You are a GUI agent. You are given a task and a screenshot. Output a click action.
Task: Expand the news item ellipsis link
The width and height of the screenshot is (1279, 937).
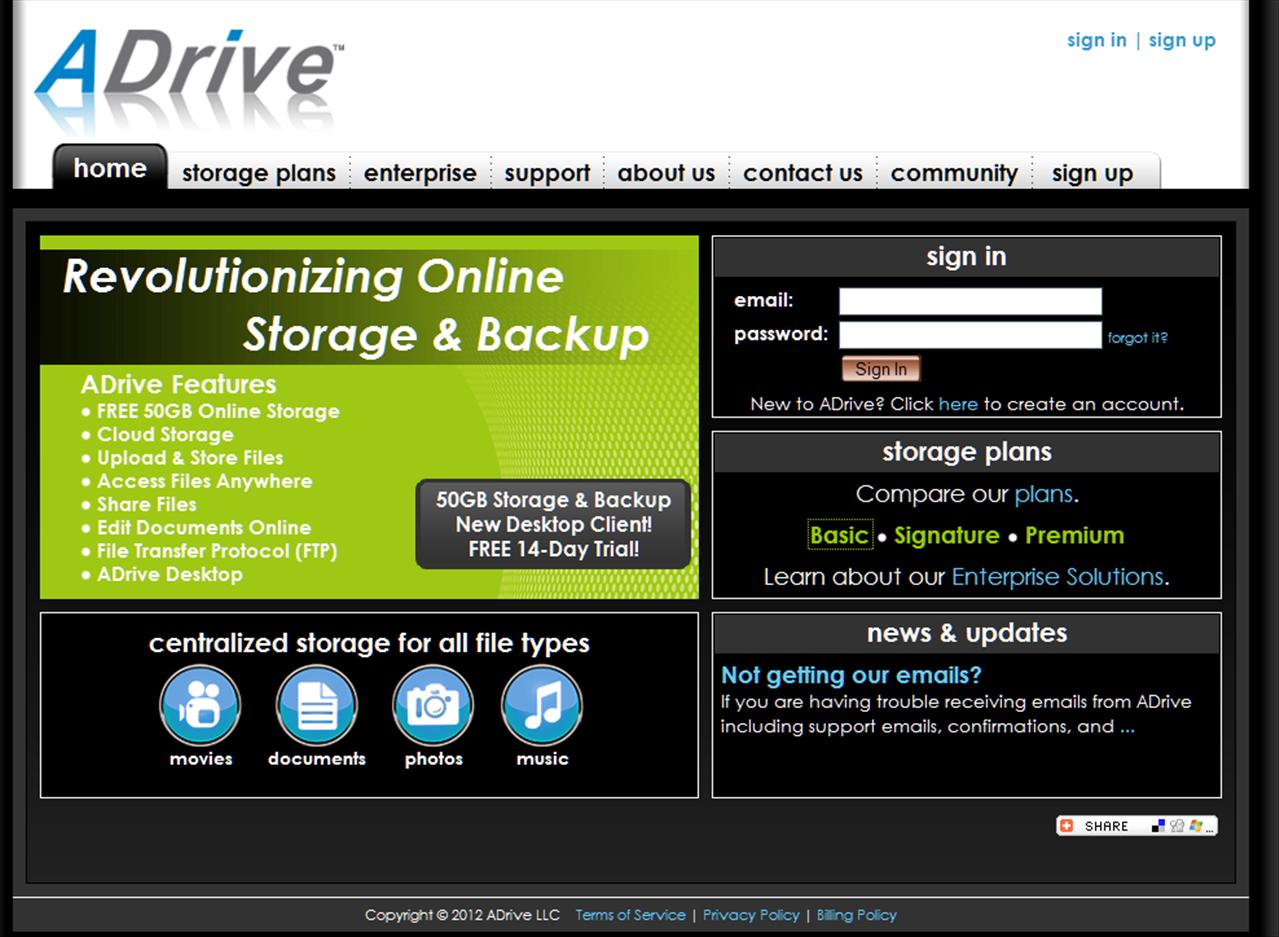point(1128,728)
